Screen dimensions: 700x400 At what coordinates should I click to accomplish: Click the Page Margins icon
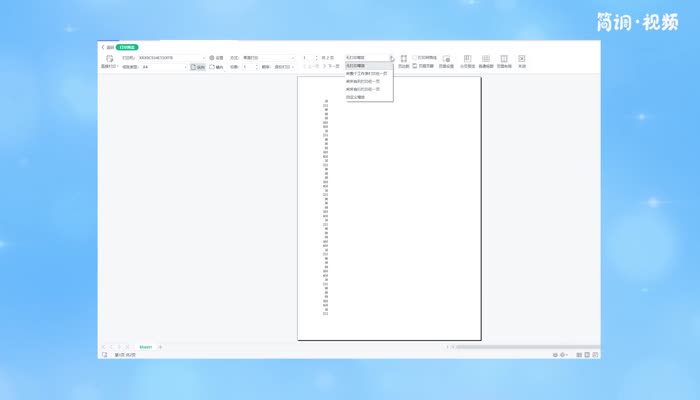pyautogui.click(x=404, y=60)
